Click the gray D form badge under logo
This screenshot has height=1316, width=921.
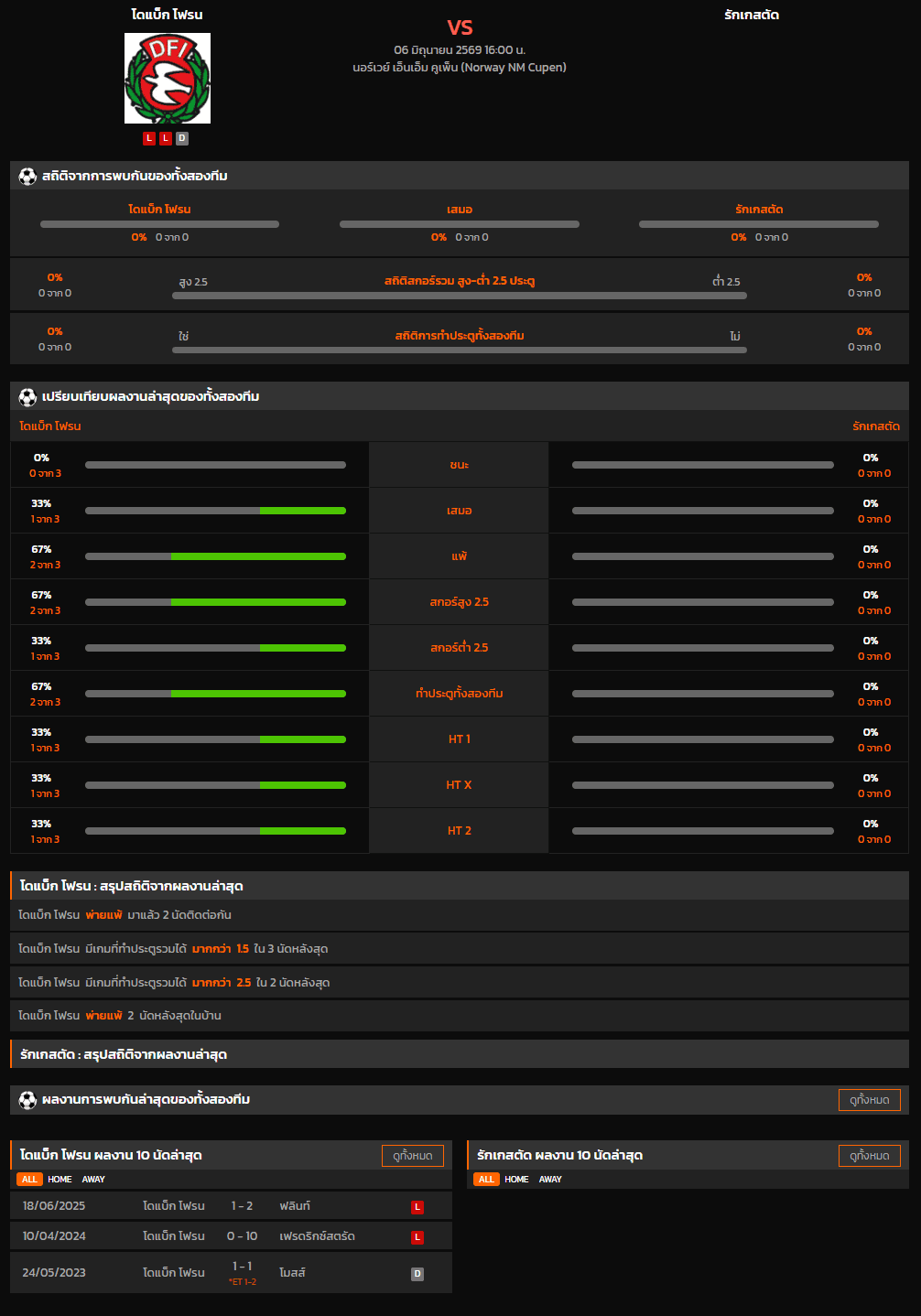tap(182, 138)
